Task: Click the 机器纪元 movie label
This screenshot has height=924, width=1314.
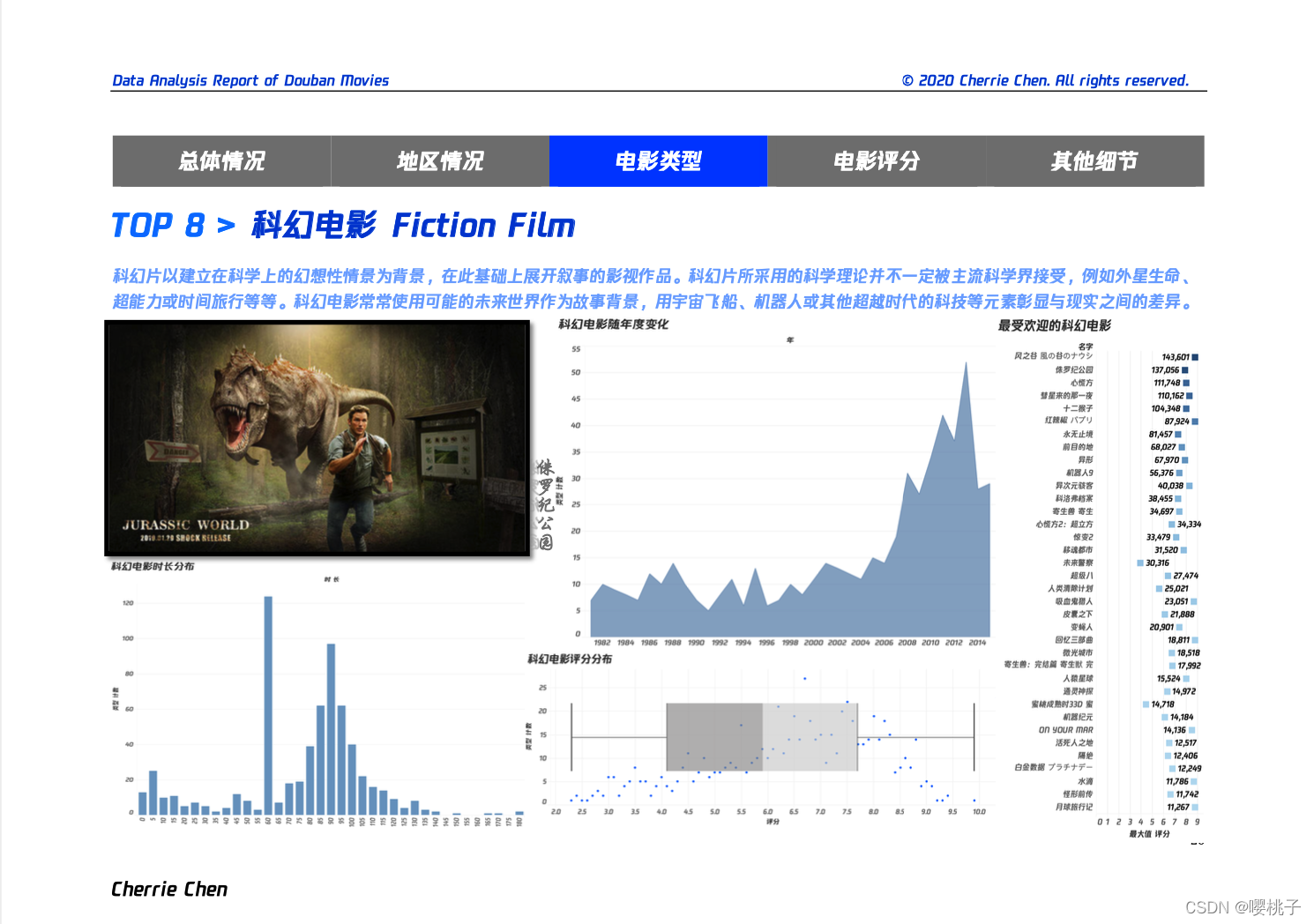Action: (1078, 717)
